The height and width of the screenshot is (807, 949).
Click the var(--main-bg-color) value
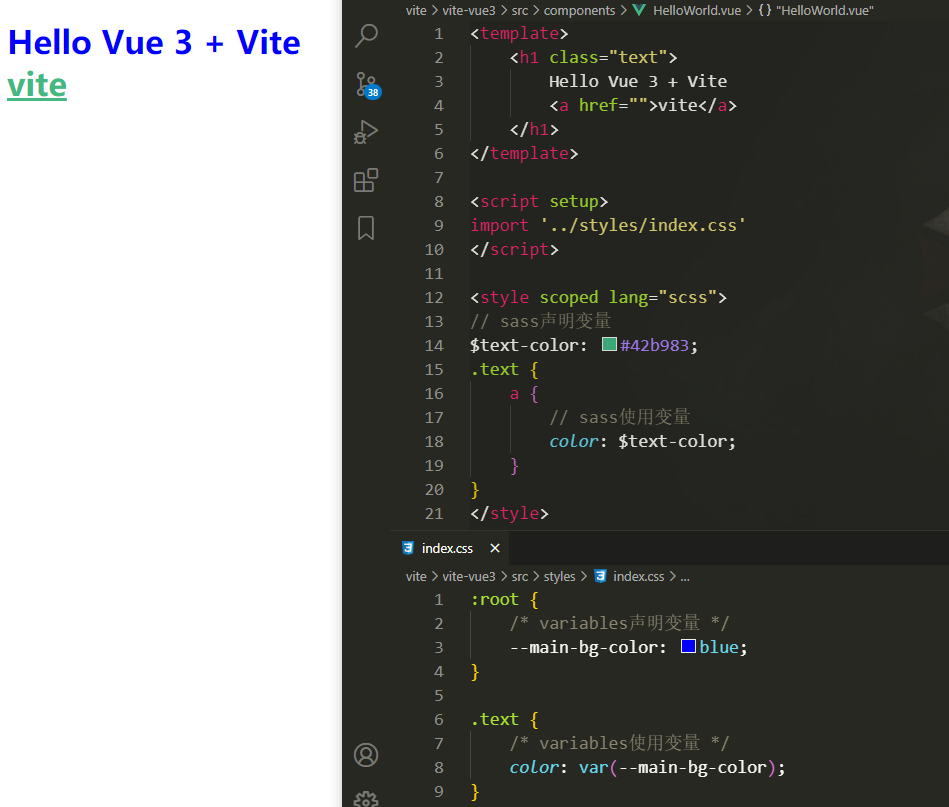point(676,768)
